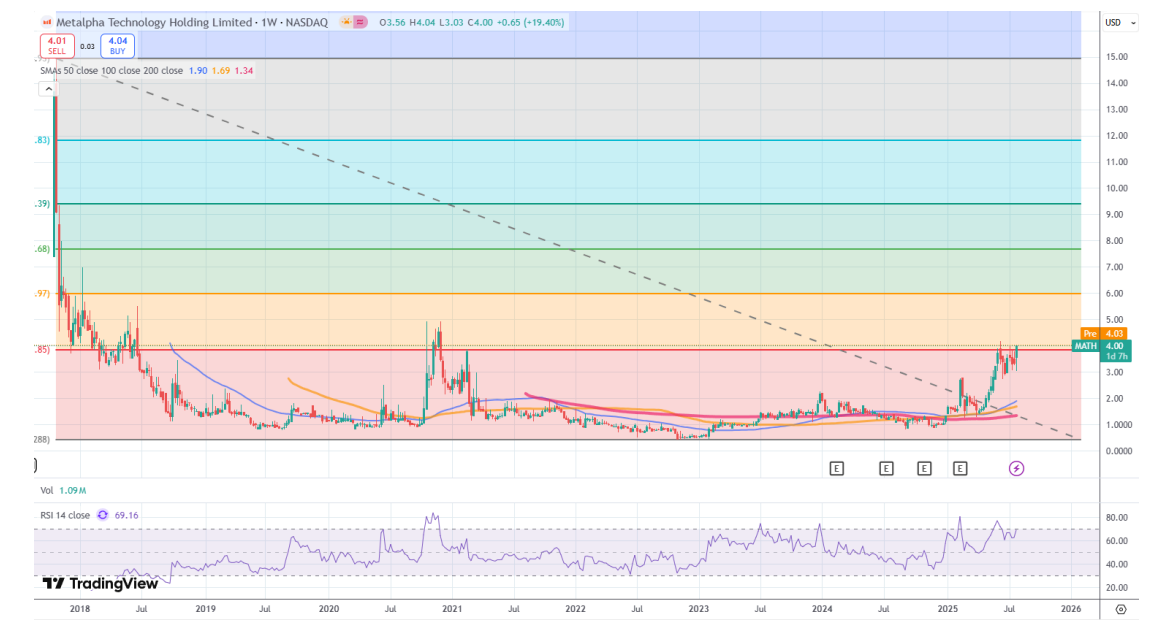Click the 0.0000 price axis label
Image resolution: width=1152 pixels, height=639 pixels.
coord(1118,451)
